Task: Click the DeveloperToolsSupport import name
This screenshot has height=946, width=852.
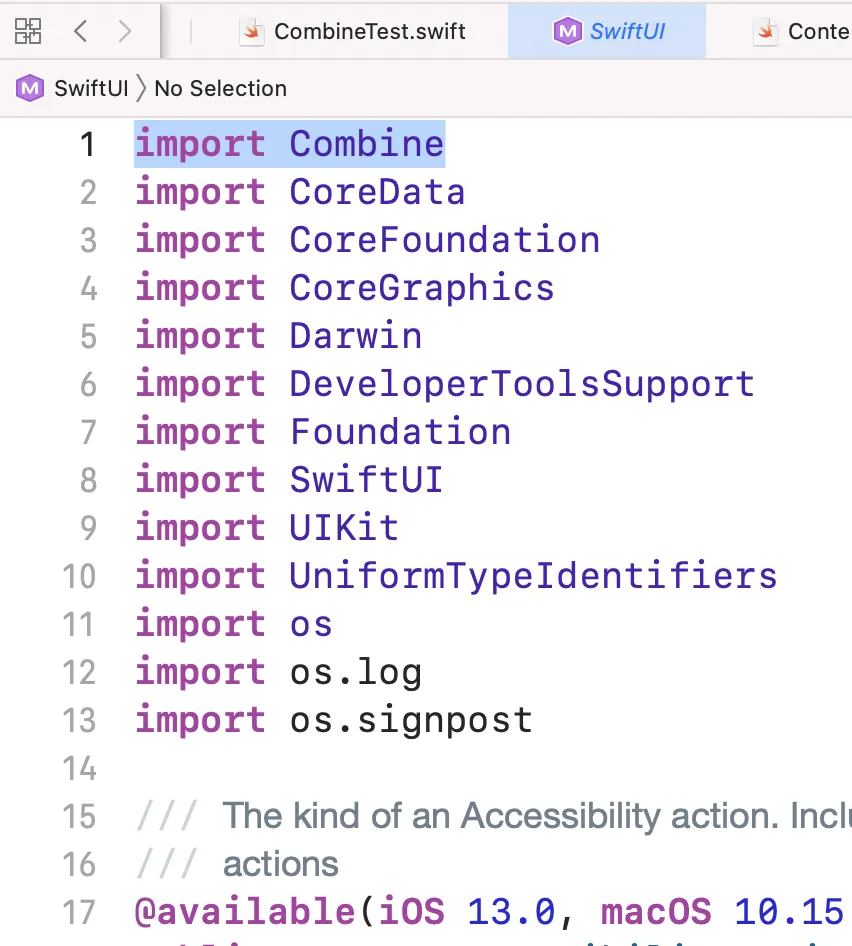Action: point(521,384)
